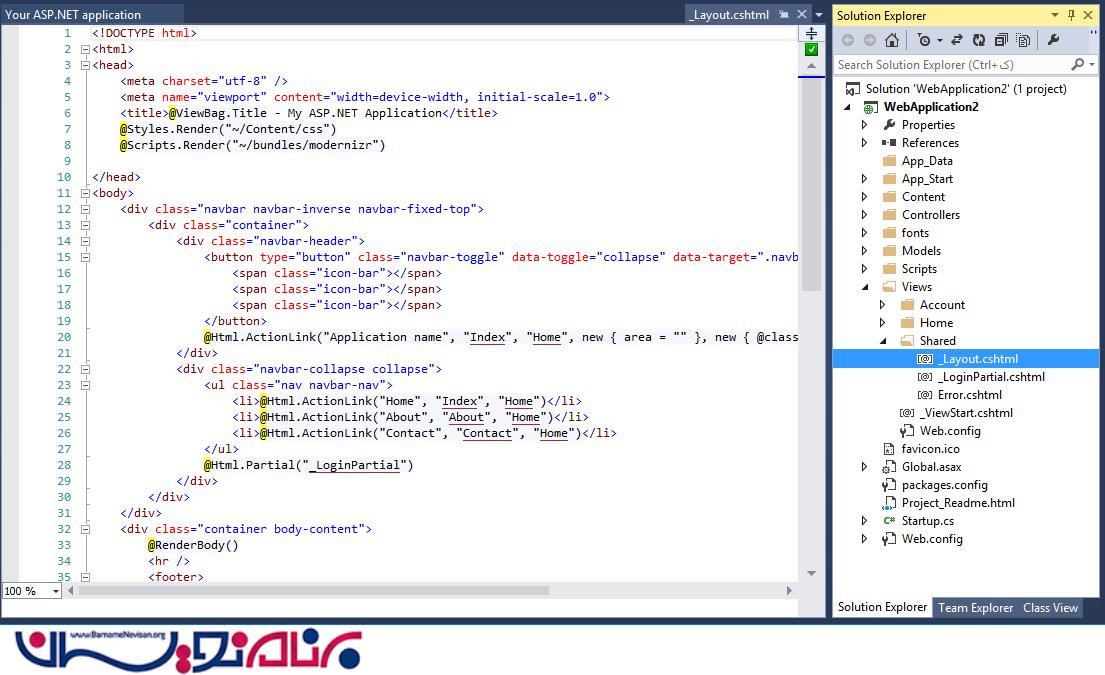Switch to the Team Explorer tab
The height and width of the screenshot is (675, 1105).
[975, 607]
